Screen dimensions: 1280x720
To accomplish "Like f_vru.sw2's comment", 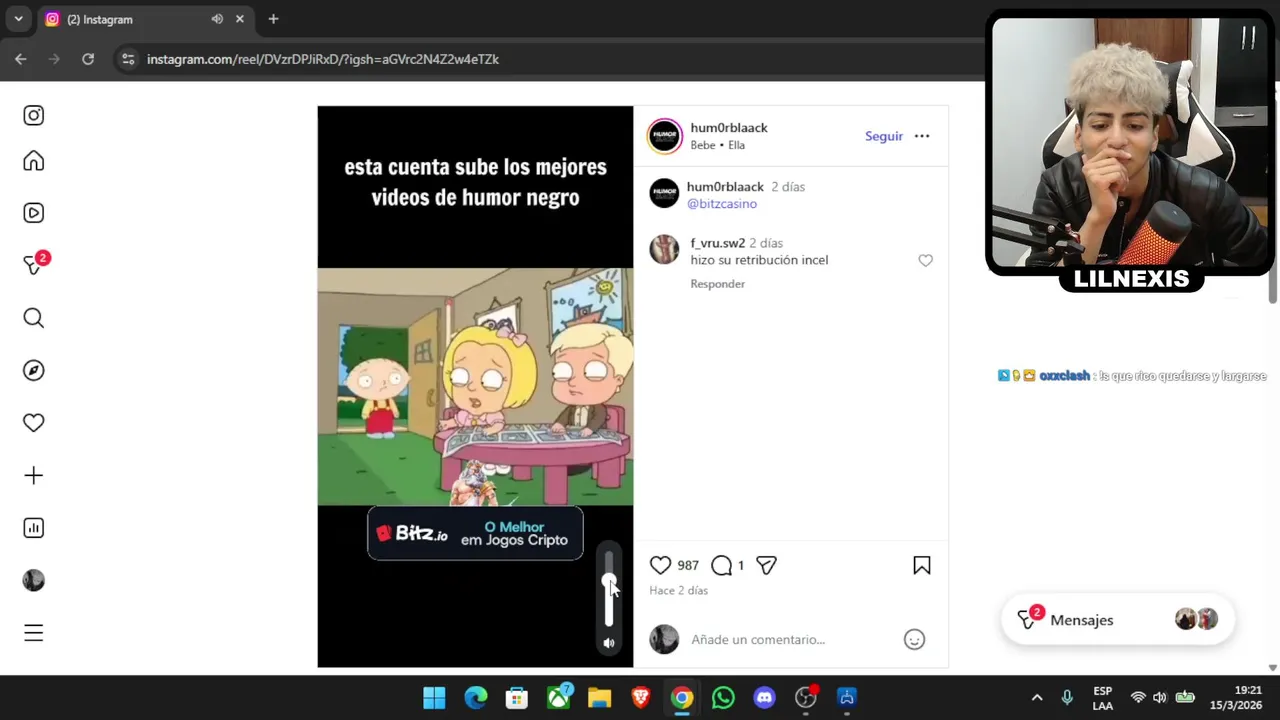I will [x=925, y=260].
